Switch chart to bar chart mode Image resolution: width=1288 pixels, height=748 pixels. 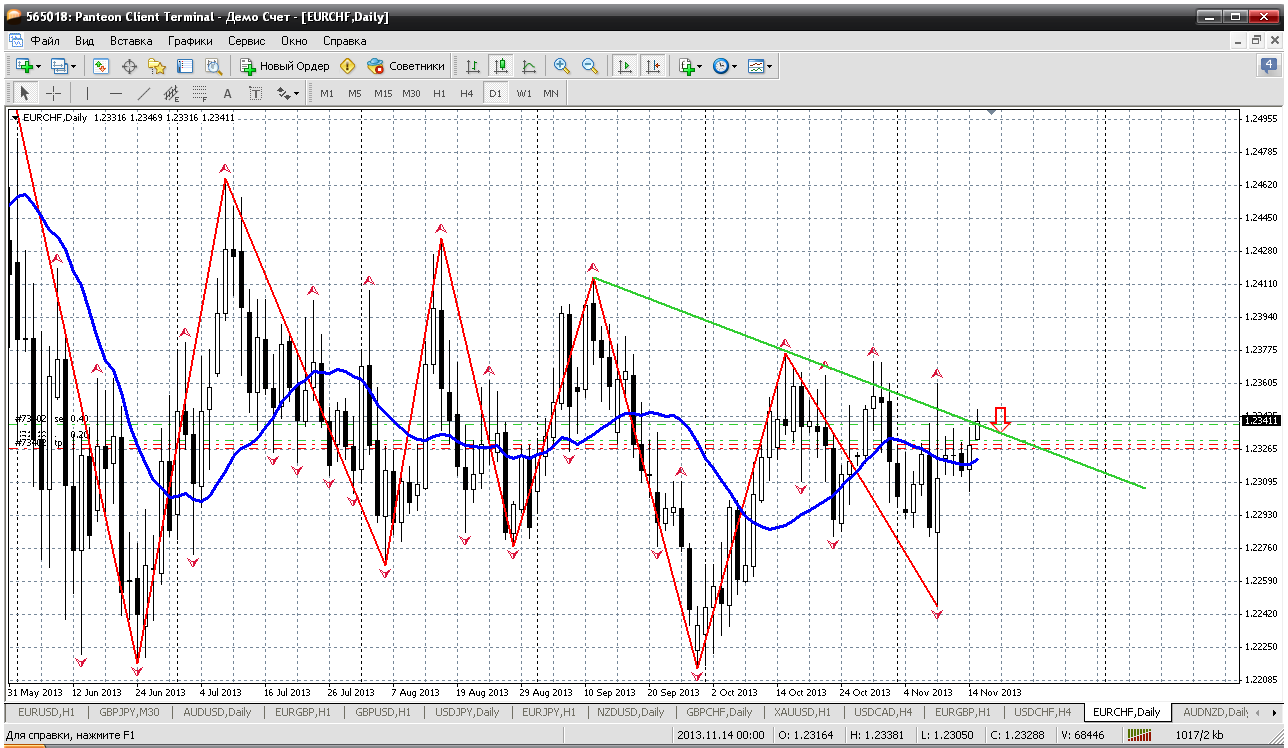point(472,66)
